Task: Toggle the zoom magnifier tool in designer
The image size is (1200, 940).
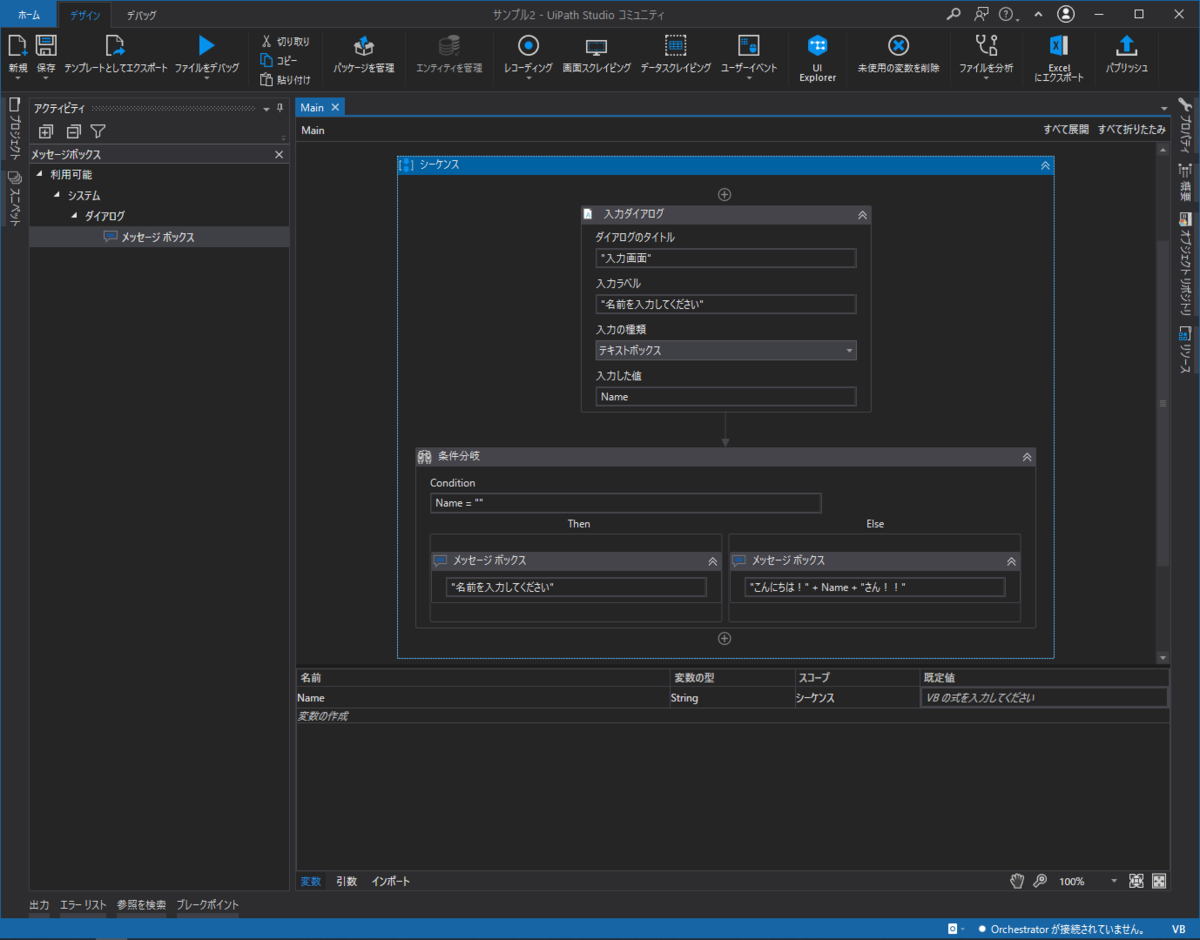Action: coord(1040,881)
